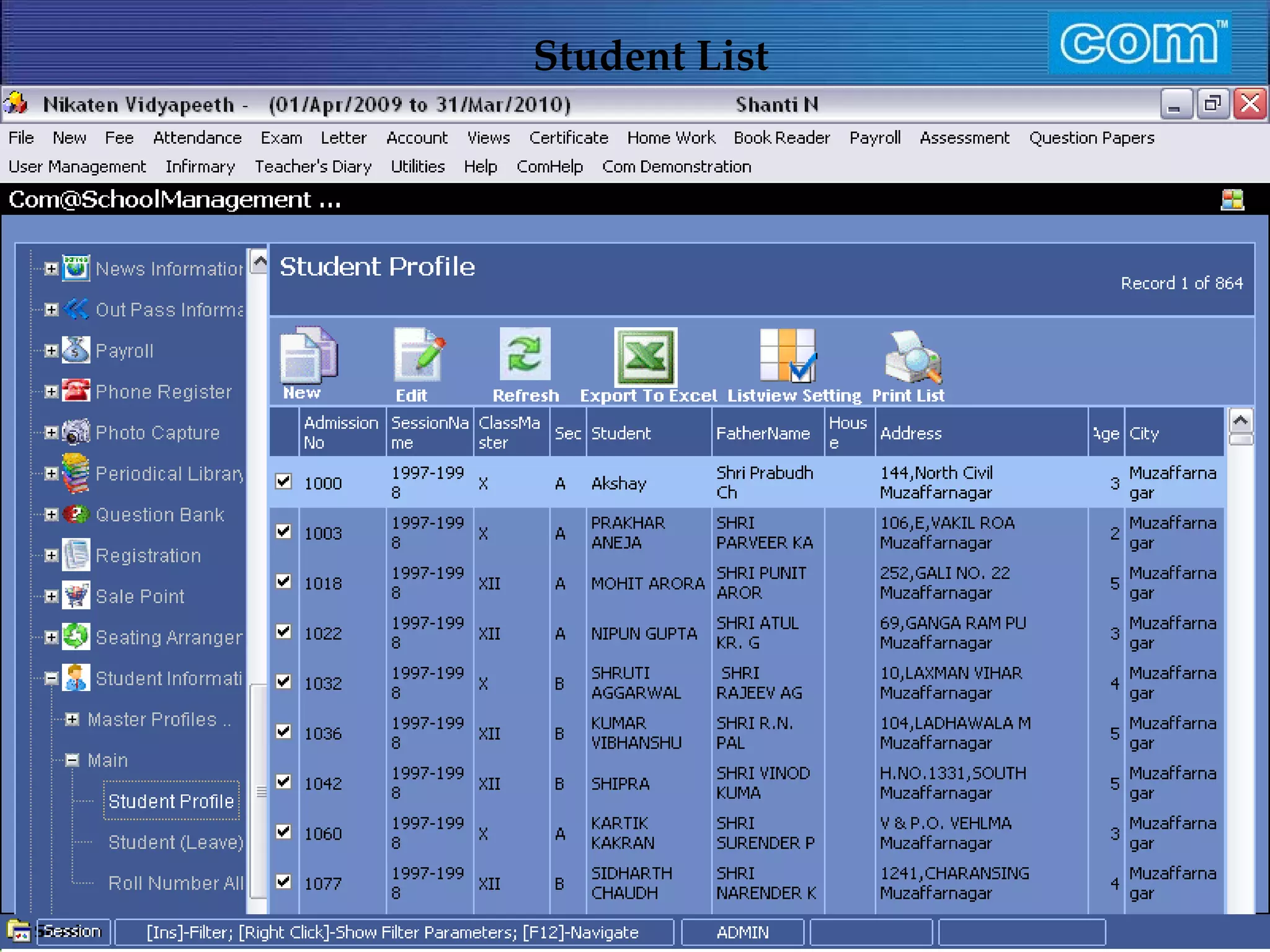Open the Certificate menu
The width and height of the screenshot is (1270, 952).
pyautogui.click(x=569, y=138)
